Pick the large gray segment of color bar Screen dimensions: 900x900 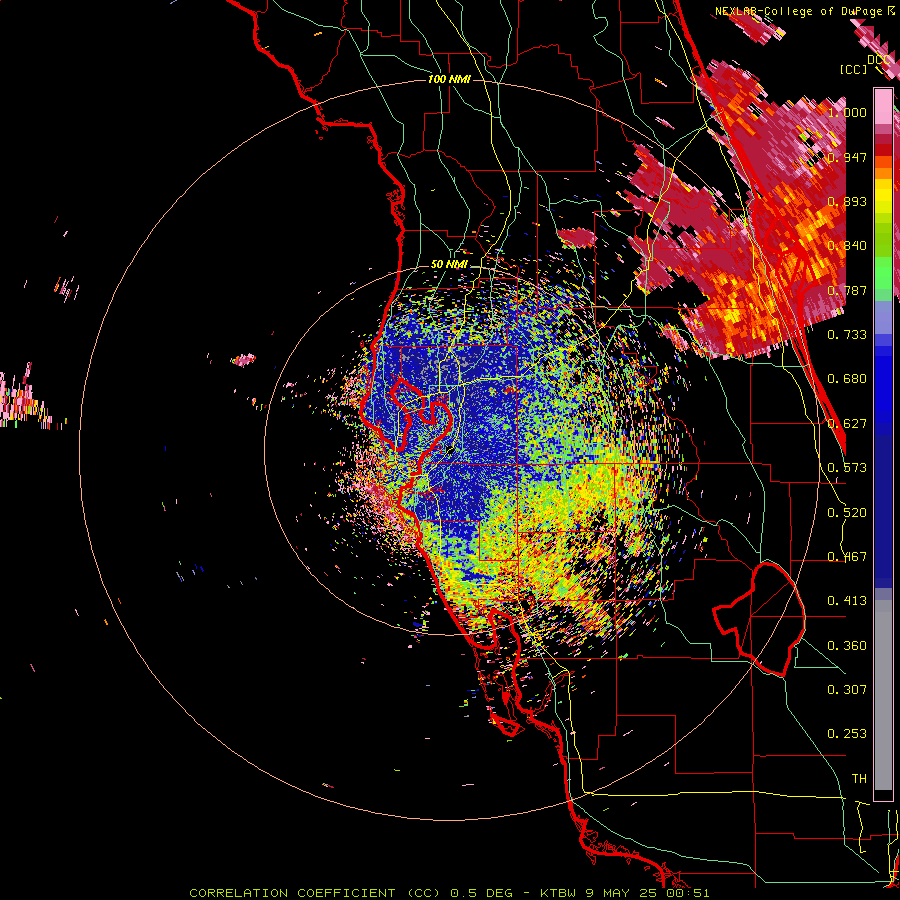[883, 695]
